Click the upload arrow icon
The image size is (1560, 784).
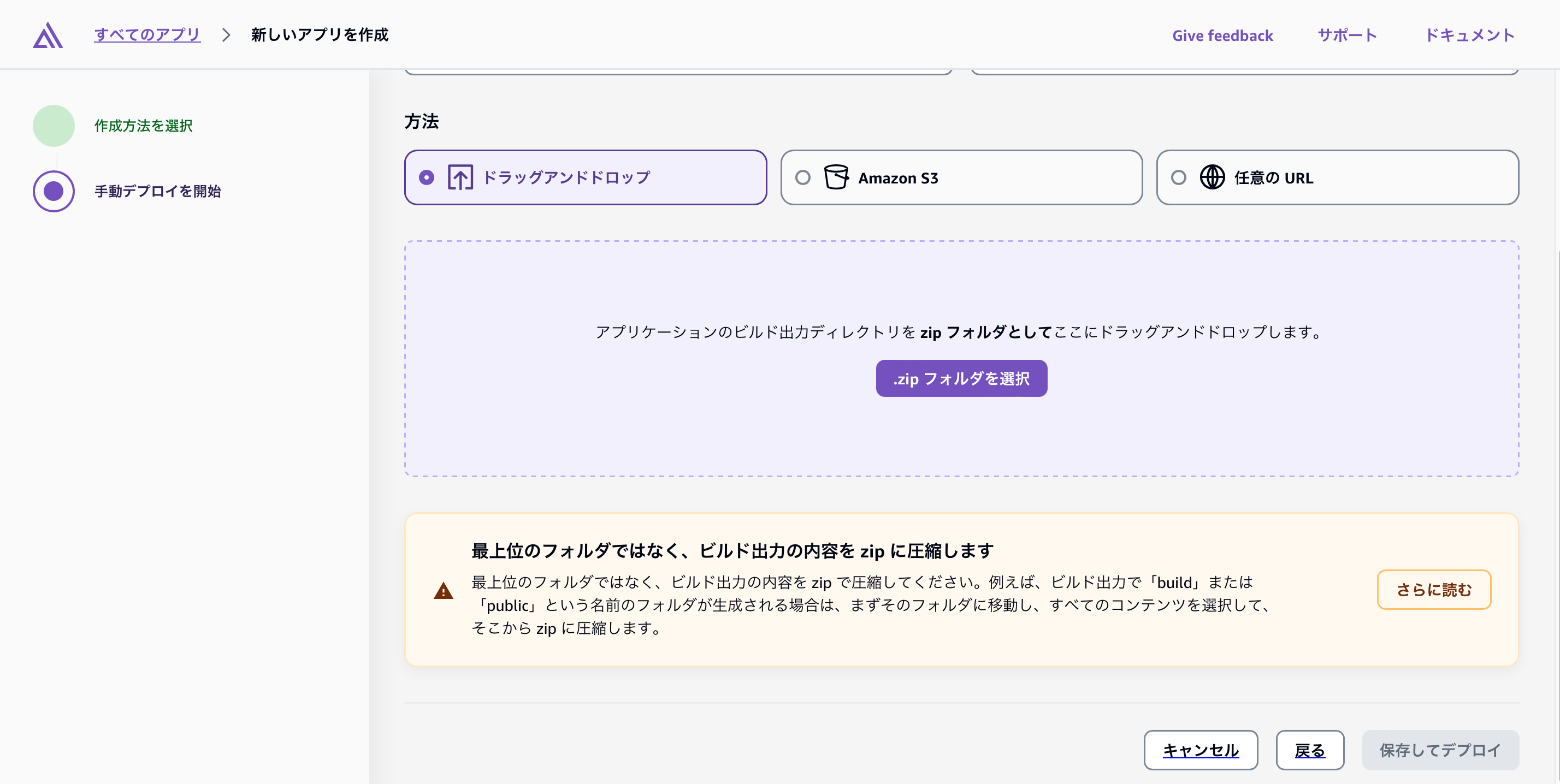point(460,177)
